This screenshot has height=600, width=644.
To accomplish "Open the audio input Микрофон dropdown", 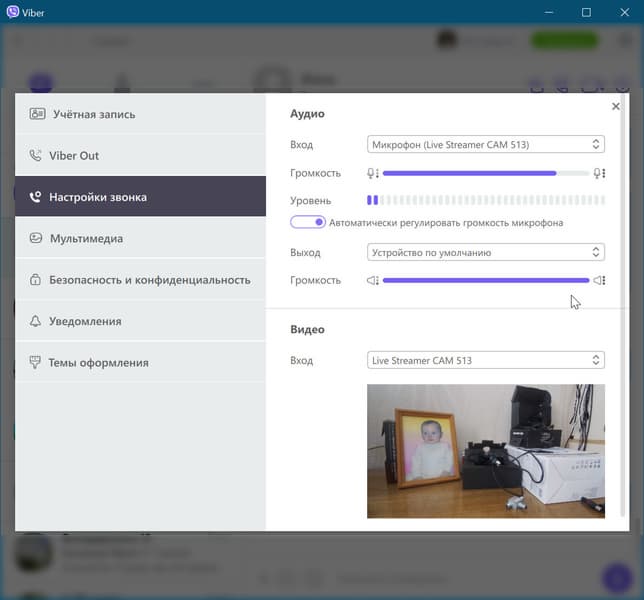I will 485,144.
